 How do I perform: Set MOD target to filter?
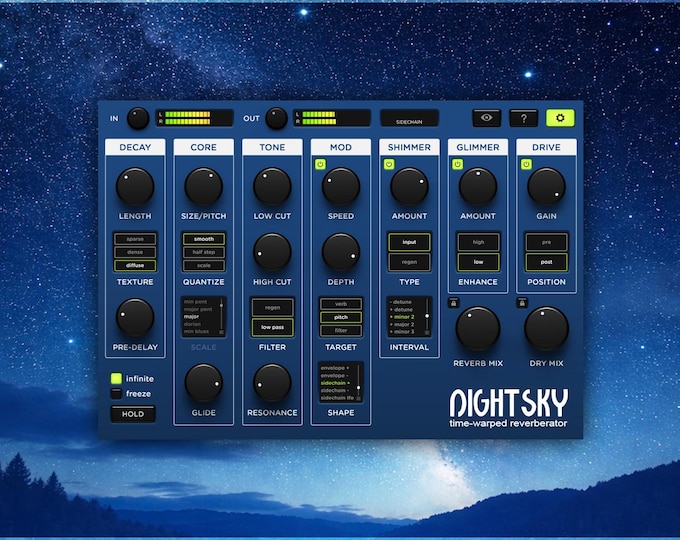(341, 331)
